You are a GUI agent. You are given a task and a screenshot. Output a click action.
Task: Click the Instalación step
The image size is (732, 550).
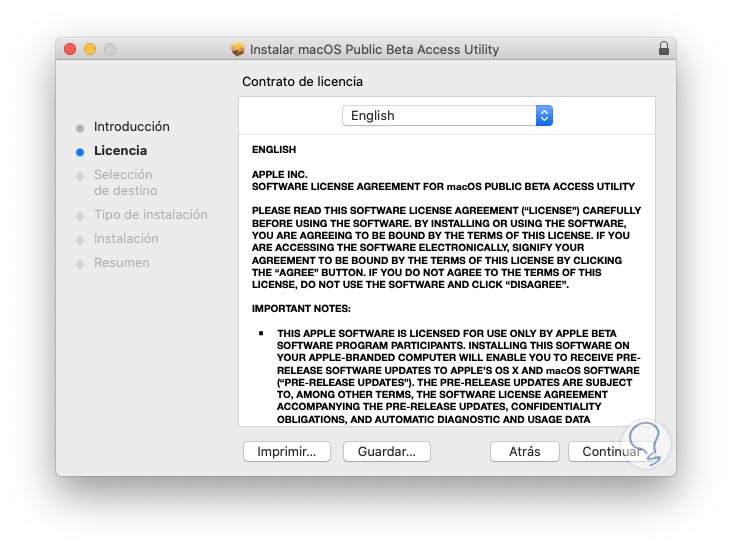(126, 239)
